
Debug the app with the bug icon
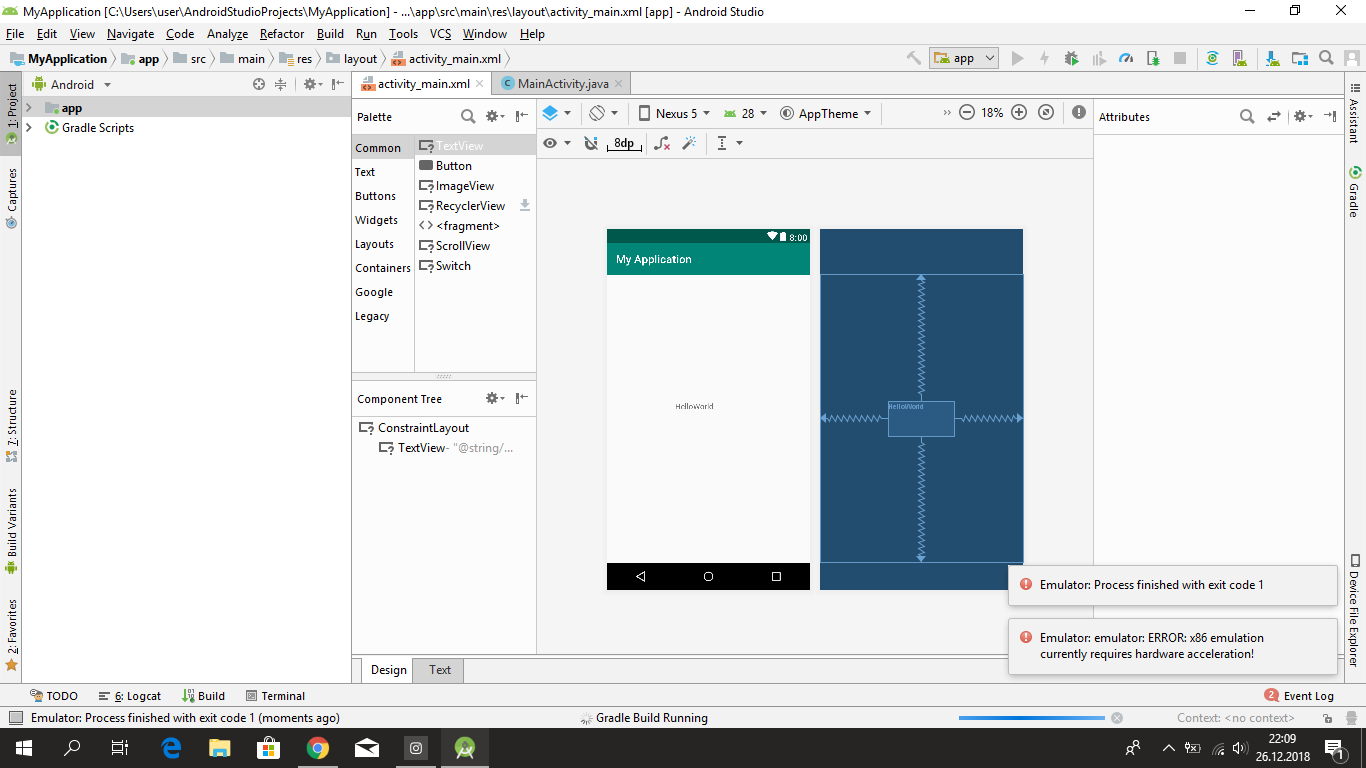(x=1072, y=58)
